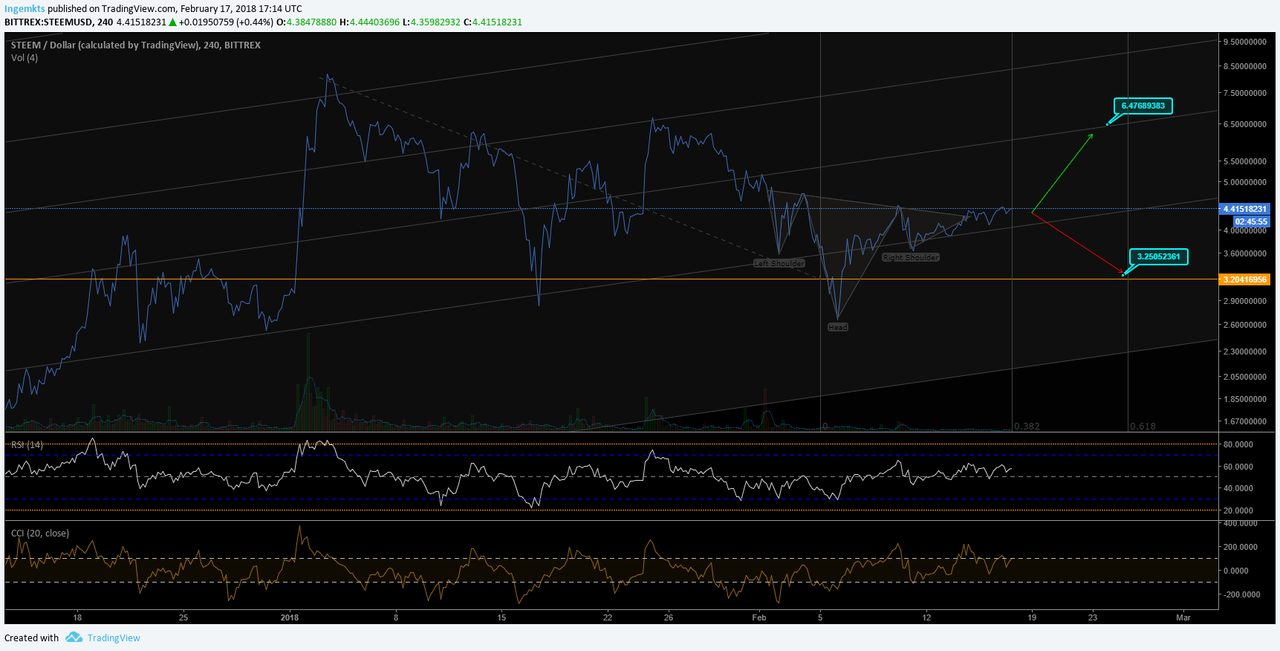Select the Right Shoulder annotation label
The image size is (1280, 651).
[x=910, y=257]
